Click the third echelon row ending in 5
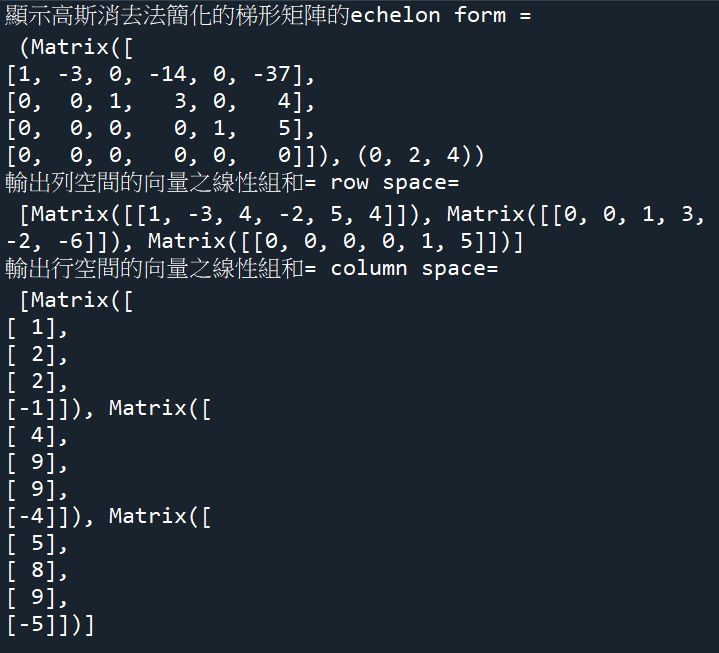Image resolution: width=719 pixels, height=653 pixels. tap(160, 128)
